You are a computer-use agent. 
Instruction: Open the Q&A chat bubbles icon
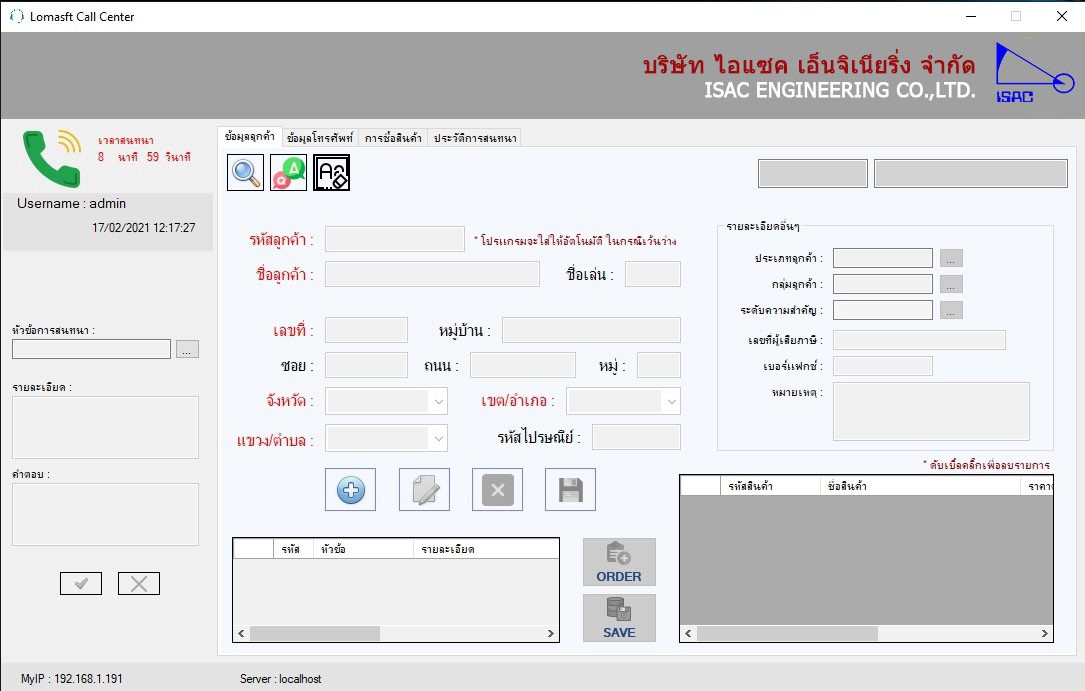click(289, 173)
